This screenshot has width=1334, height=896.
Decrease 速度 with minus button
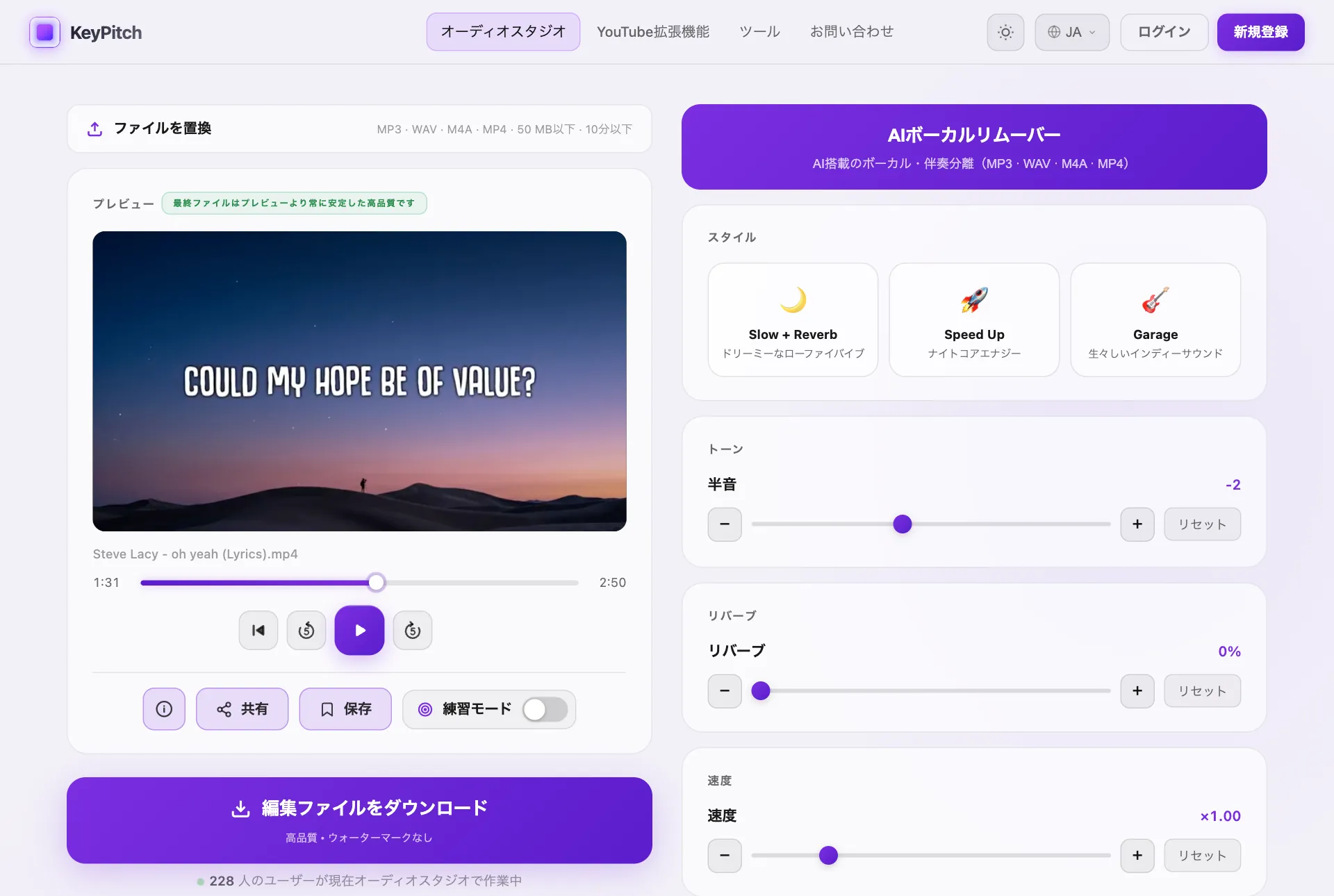pyautogui.click(x=725, y=856)
